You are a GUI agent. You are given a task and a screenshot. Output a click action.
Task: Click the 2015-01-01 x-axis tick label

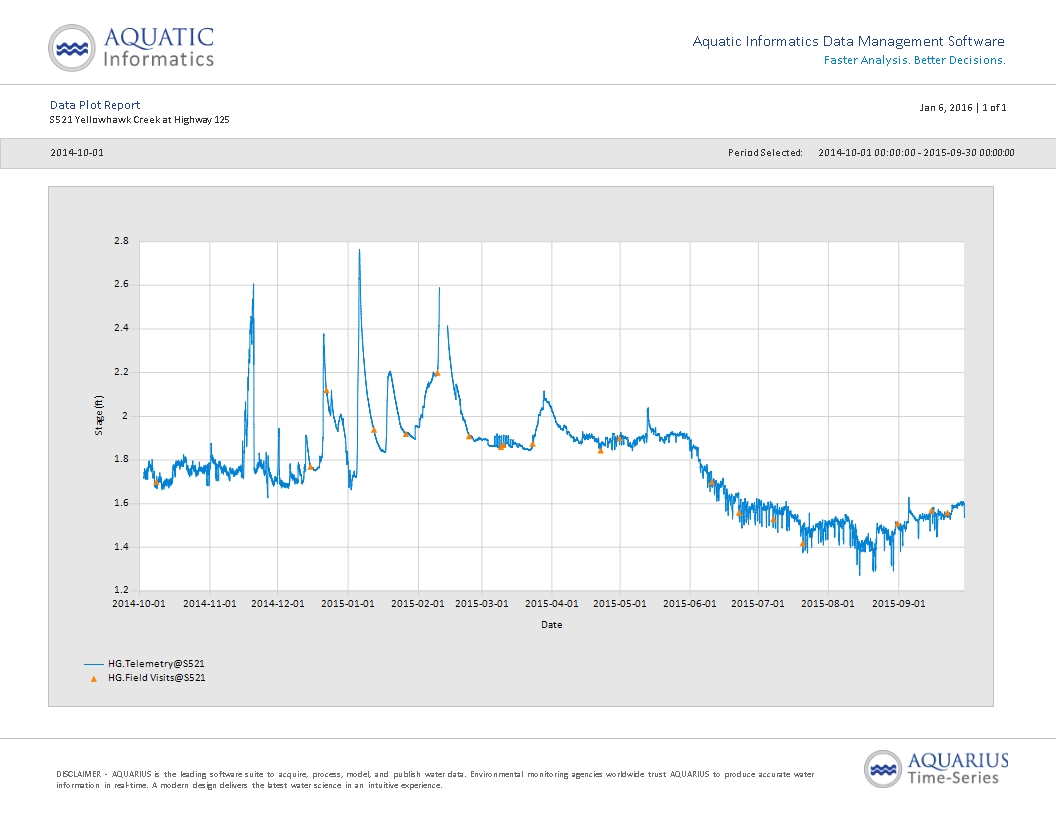(348, 603)
